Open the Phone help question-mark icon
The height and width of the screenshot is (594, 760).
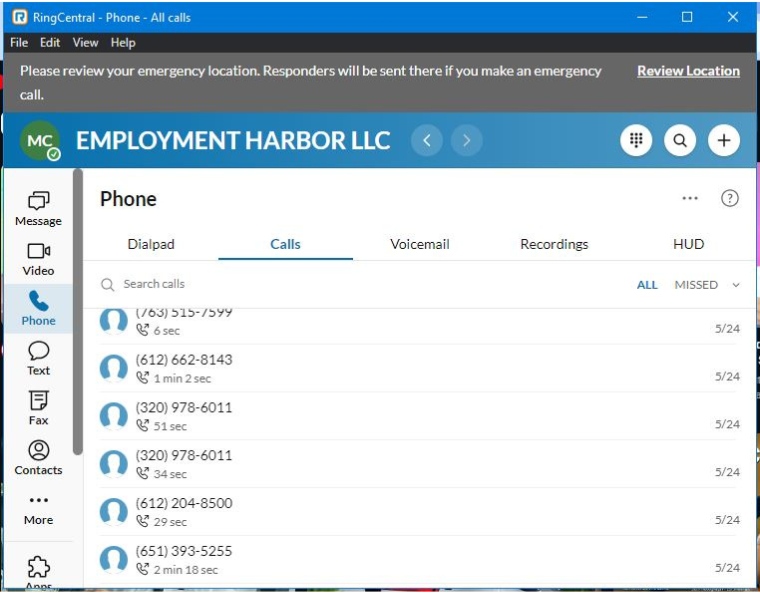tap(729, 198)
